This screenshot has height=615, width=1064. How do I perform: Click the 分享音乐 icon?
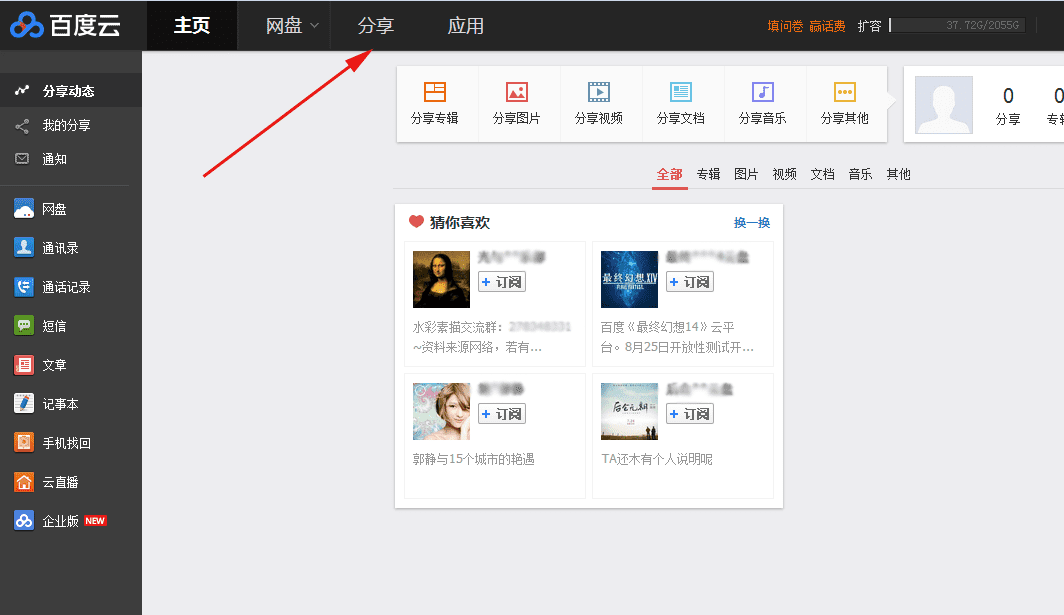pyautogui.click(x=763, y=92)
